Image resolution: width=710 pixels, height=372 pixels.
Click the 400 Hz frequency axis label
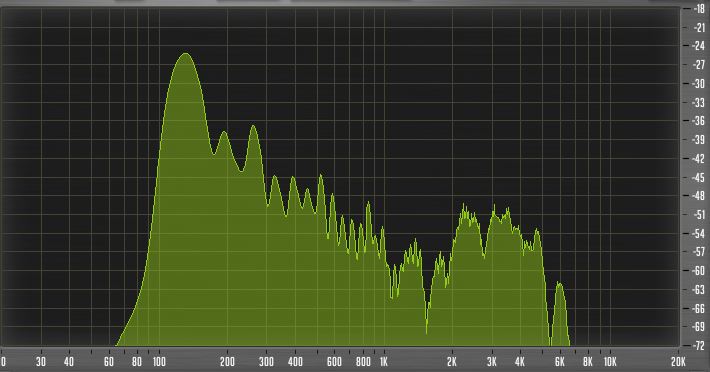[x=295, y=362]
